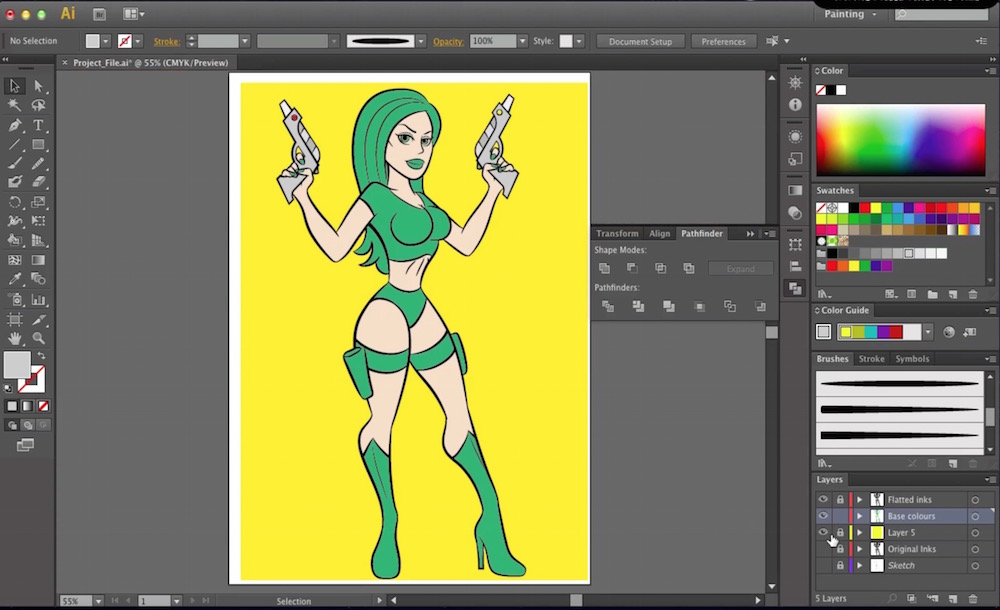Open the Opacity dropdown

pyautogui.click(x=522, y=41)
